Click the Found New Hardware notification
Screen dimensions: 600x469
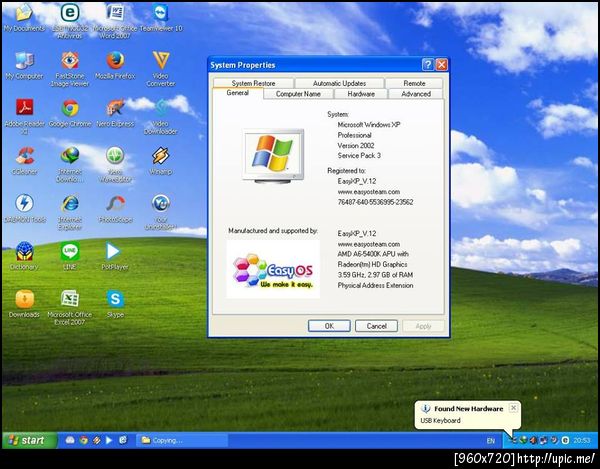point(468,415)
